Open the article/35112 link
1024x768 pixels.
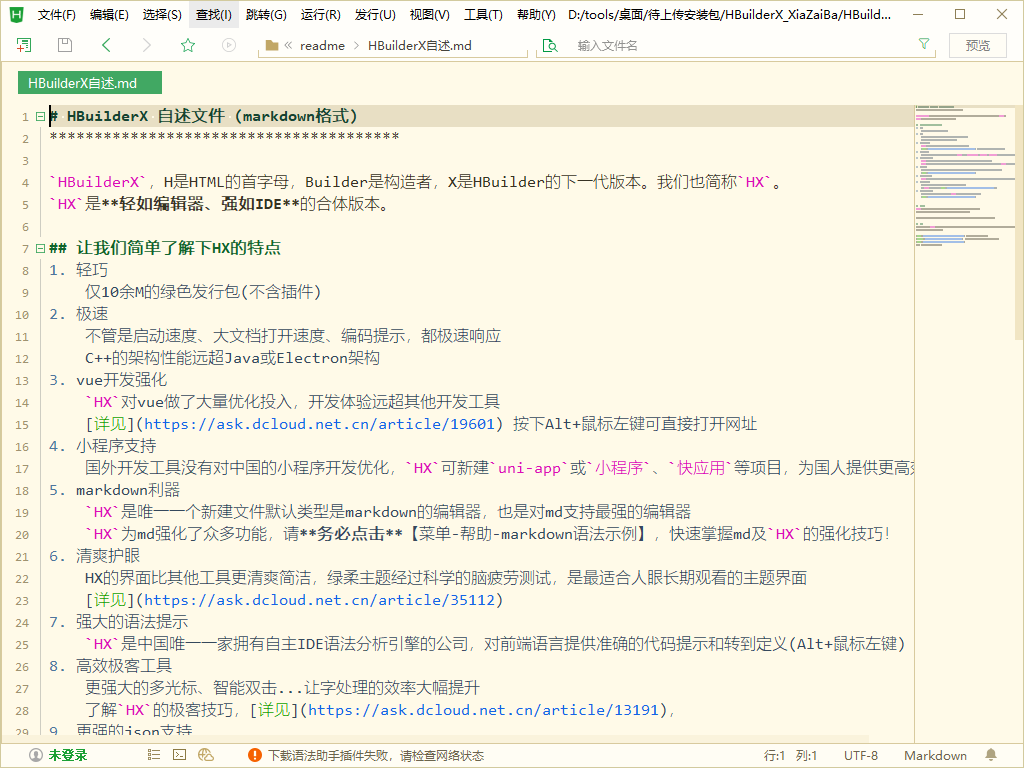click(x=319, y=600)
